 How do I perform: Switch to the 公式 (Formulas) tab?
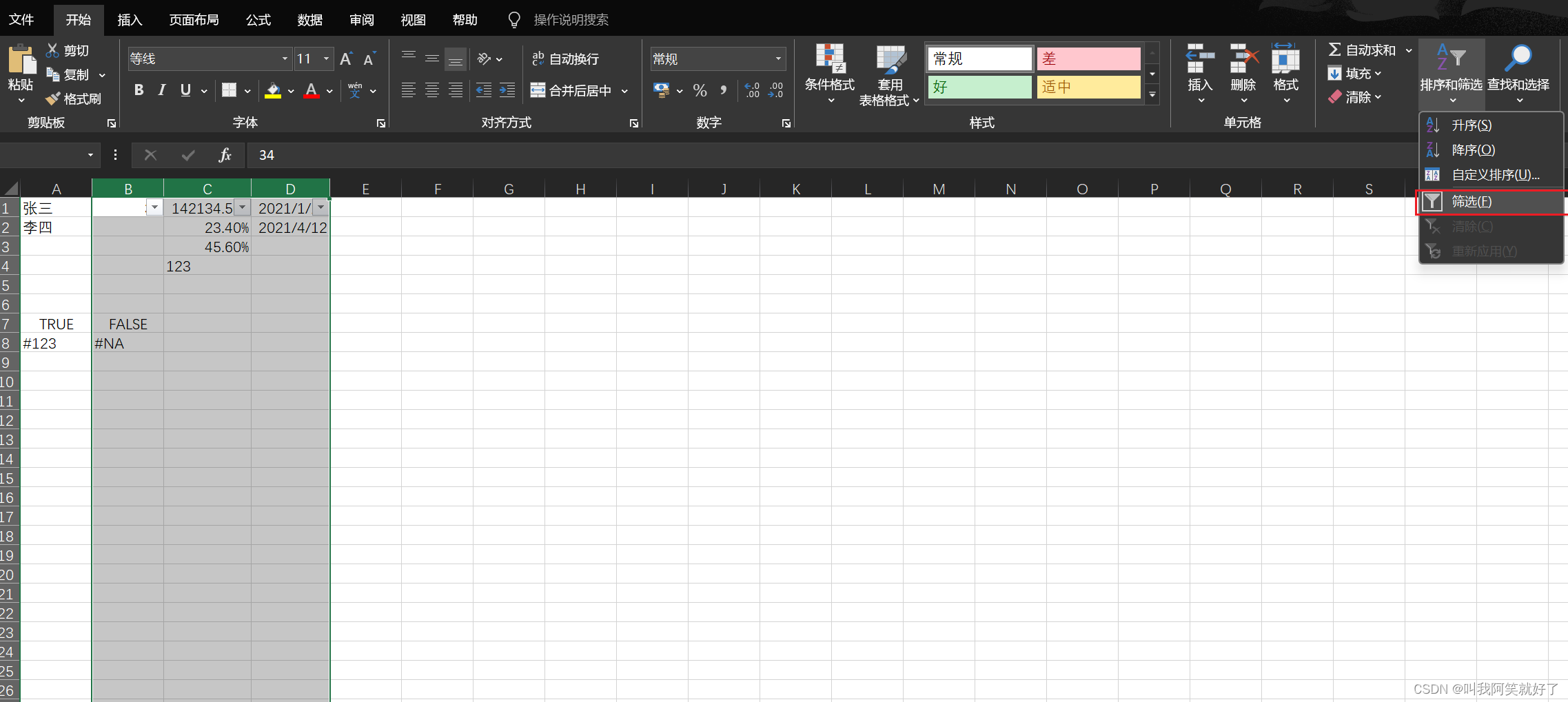(x=258, y=19)
